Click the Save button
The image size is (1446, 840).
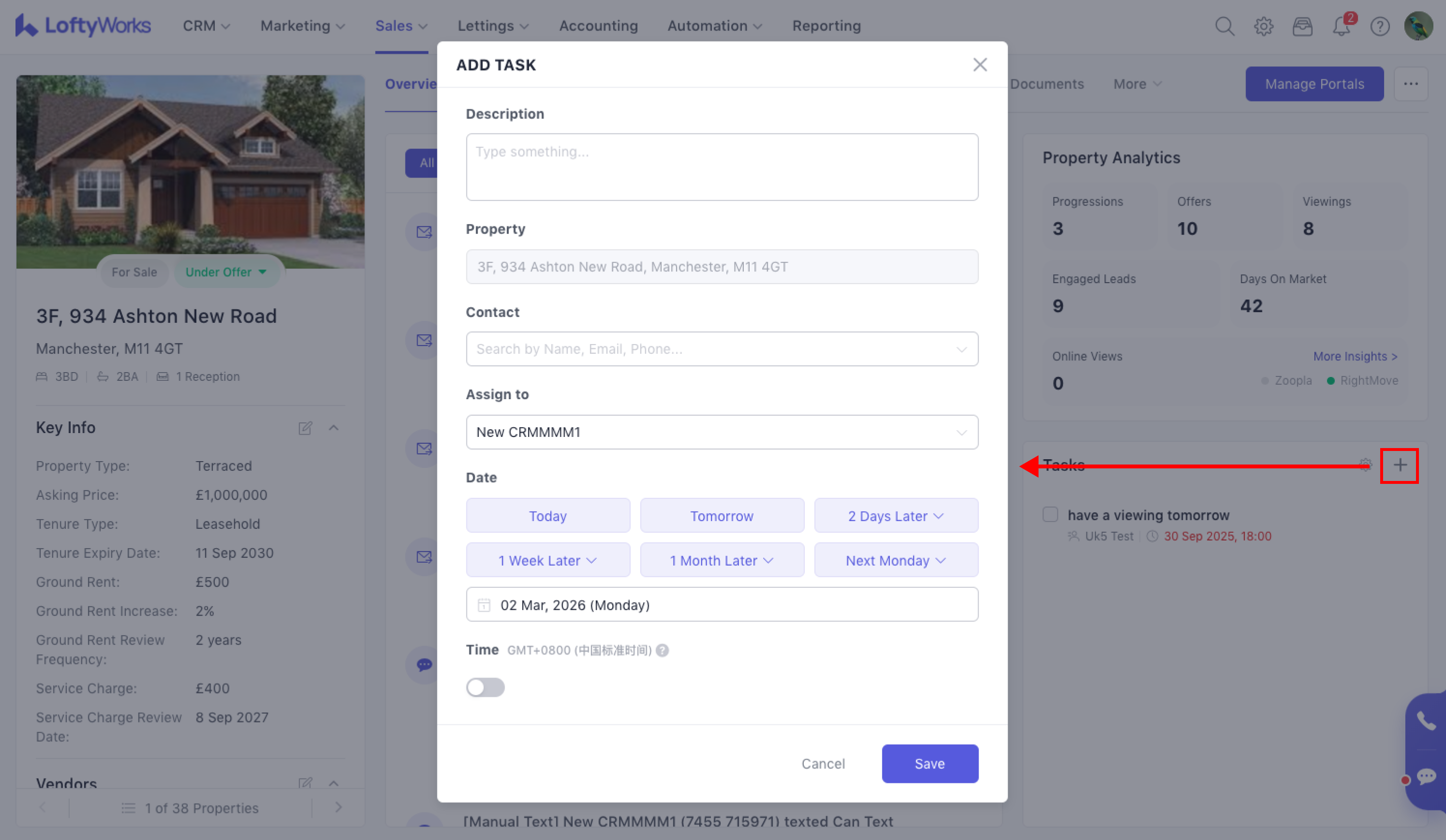930,764
